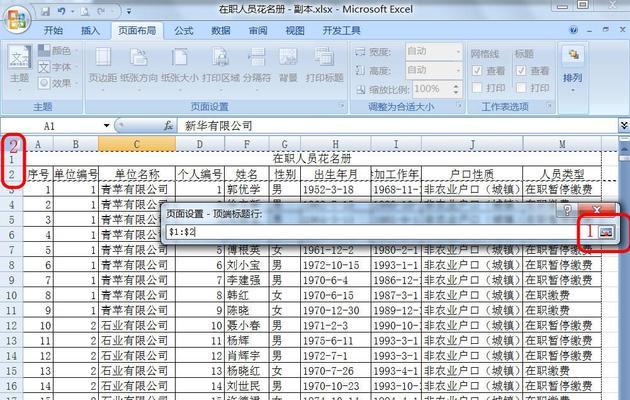Switch to the View (视图) tab
The image size is (630, 400).
pyautogui.click(x=295, y=31)
